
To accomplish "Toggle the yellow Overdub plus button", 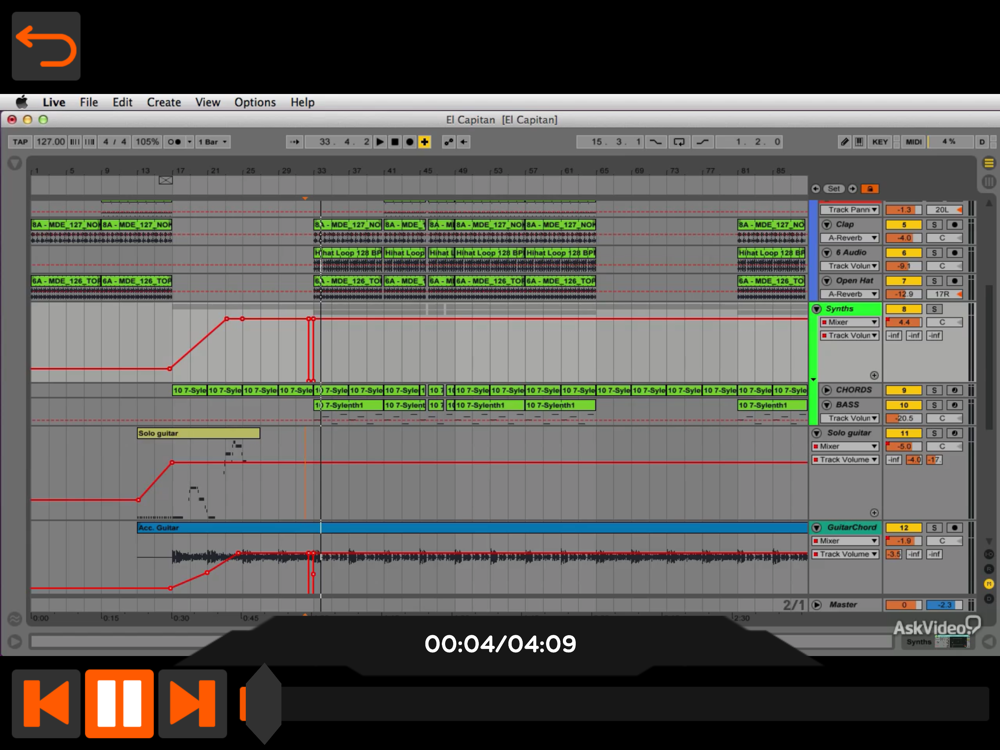I will click(425, 142).
